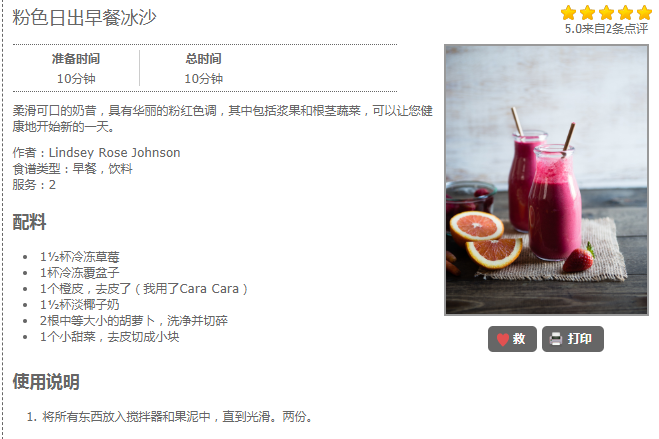
Task: Select the fourth rating star
Action: coord(625,13)
